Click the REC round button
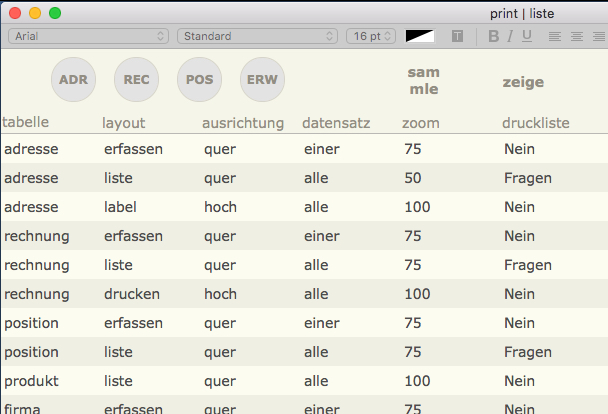The height and width of the screenshot is (414, 608). pyautogui.click(x=137, y=80)
